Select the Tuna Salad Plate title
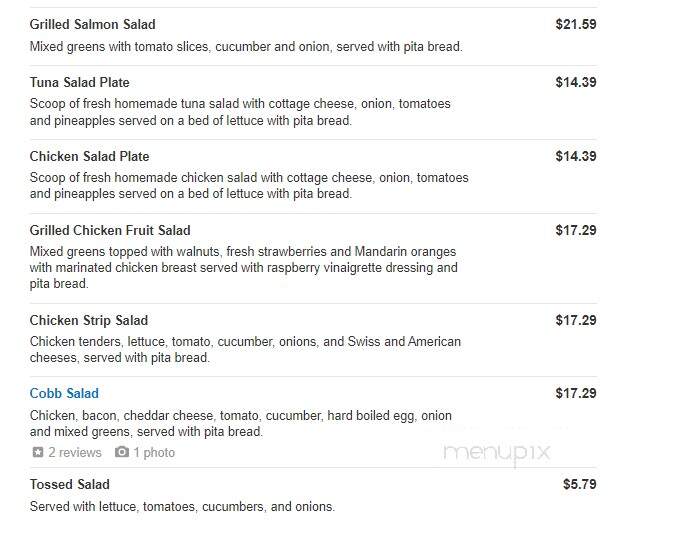 [x=79, y=82]
